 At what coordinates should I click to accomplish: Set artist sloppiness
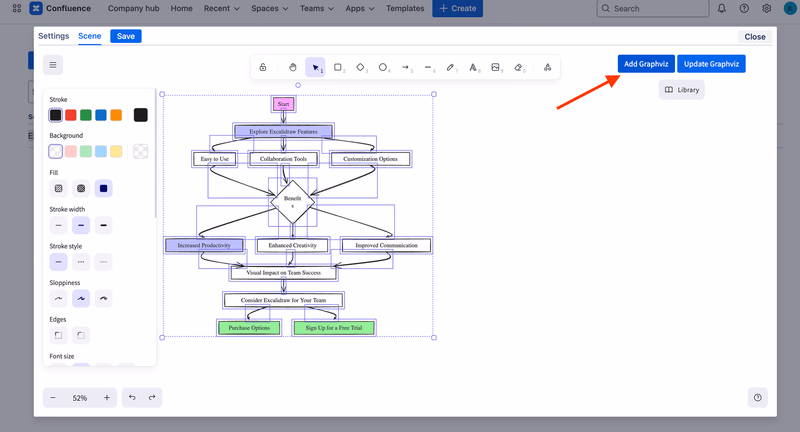(81, 298)
